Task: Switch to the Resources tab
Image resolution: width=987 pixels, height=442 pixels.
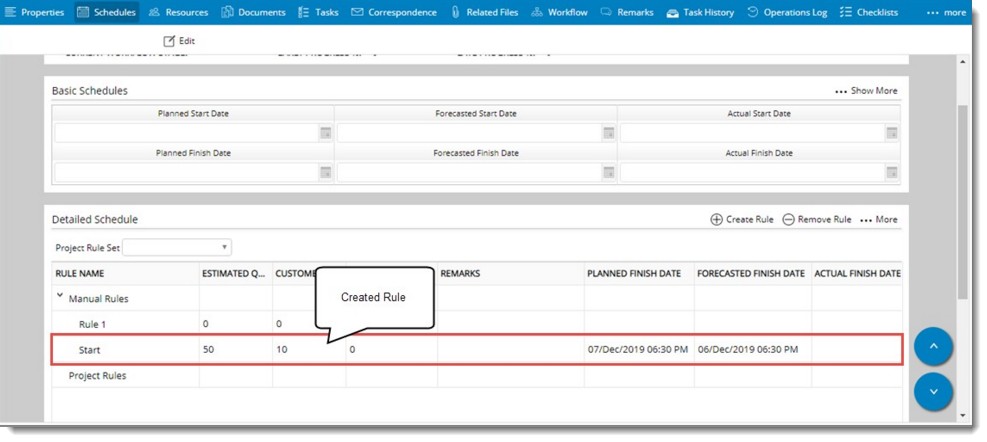Action: click(x=178, y=12)
